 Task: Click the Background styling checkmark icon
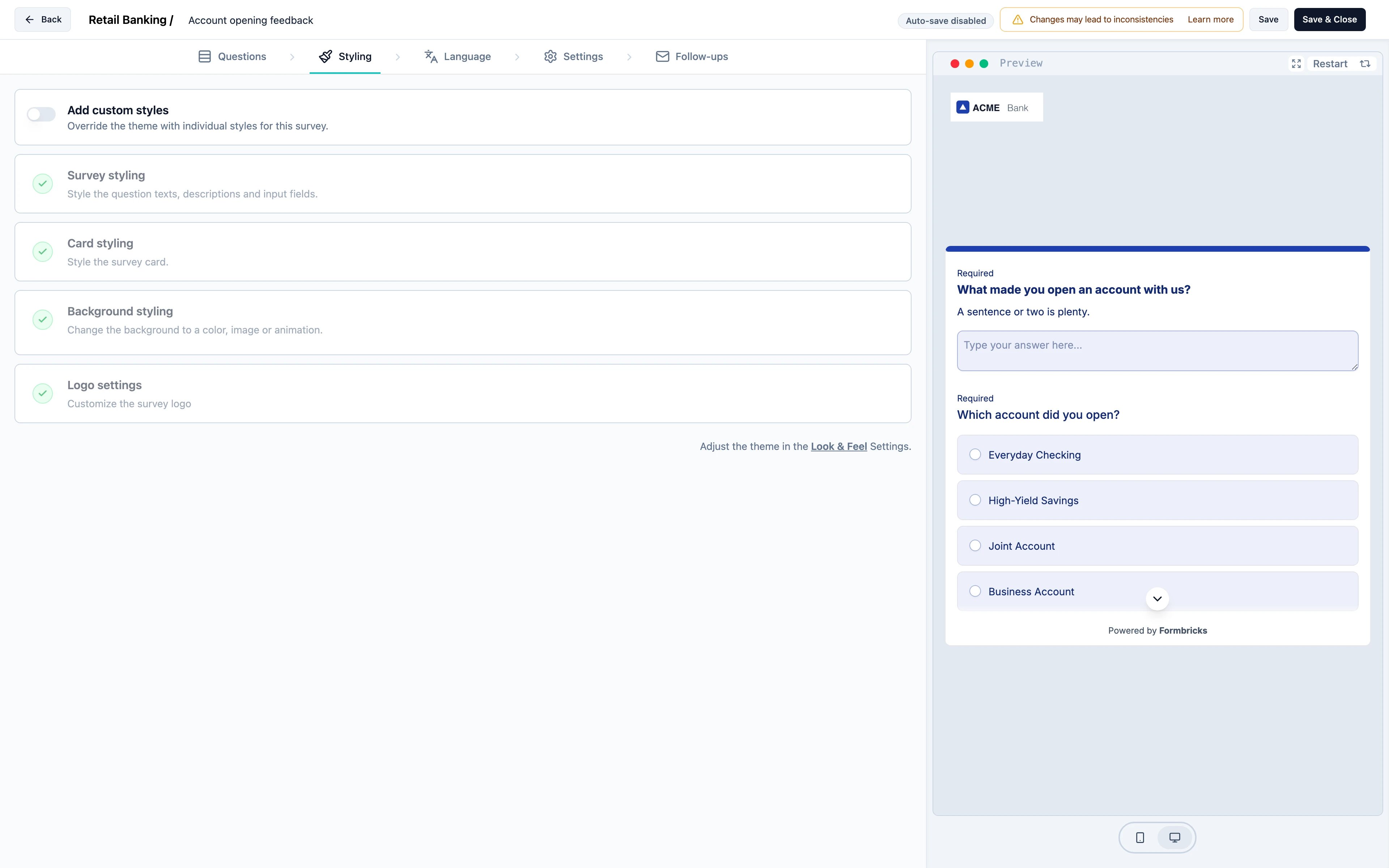point(42,320)
